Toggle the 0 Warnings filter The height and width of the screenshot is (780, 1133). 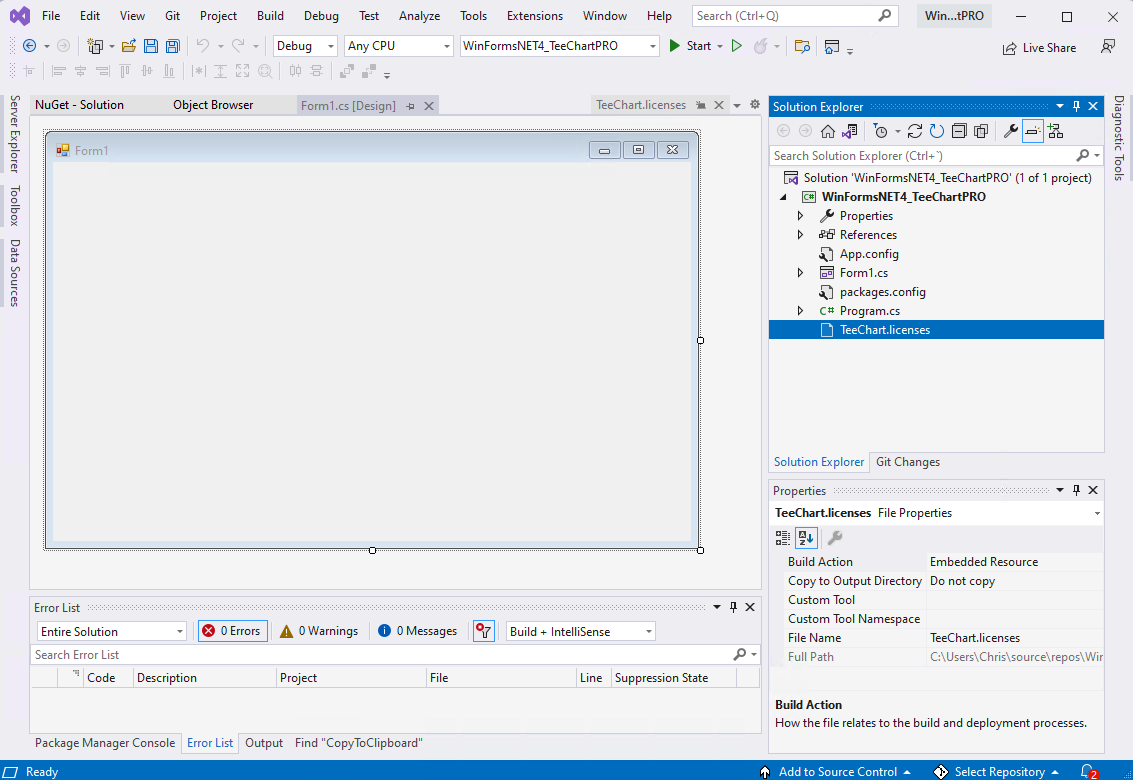point(319,631)
